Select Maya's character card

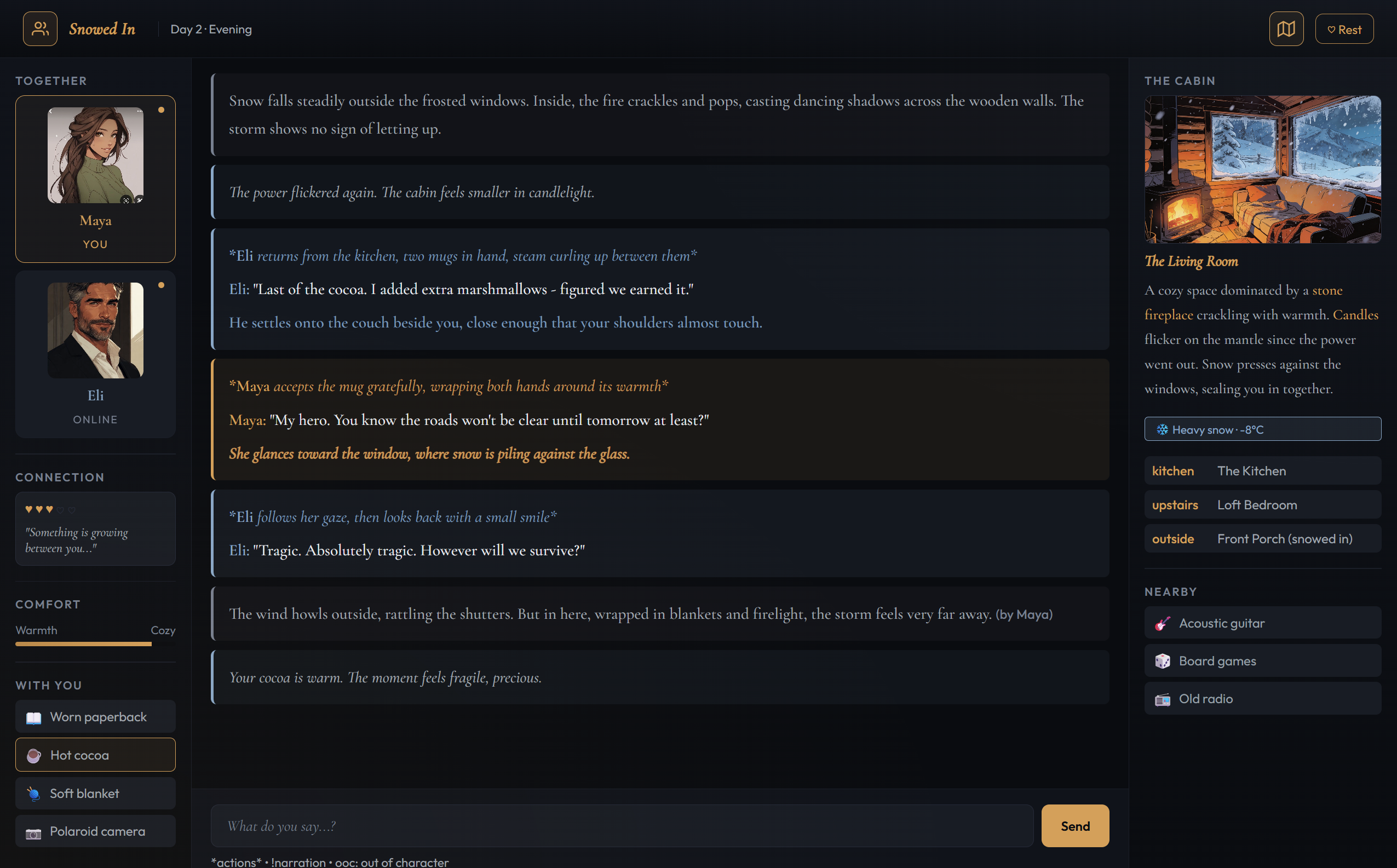coord(95,179)
